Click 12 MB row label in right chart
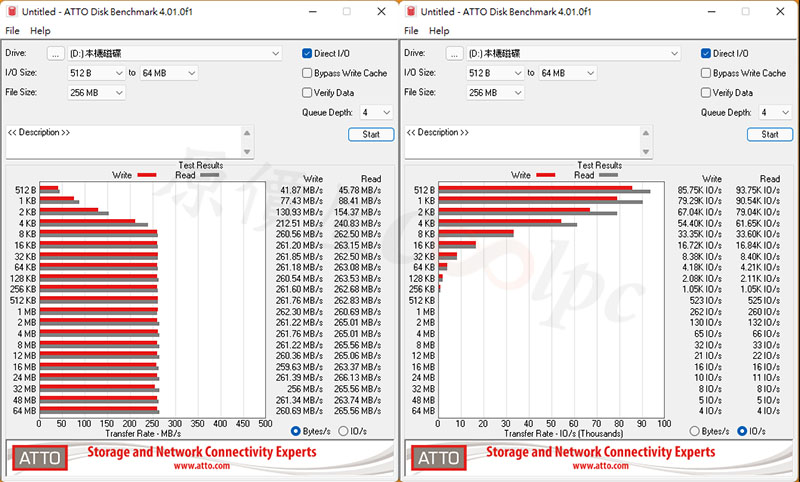This screenshot has height=482, width=800. tap(423, 356)
